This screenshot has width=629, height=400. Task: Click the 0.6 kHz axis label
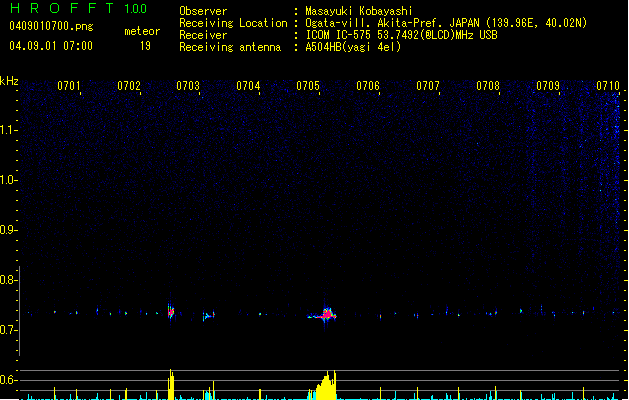(8, 380)
